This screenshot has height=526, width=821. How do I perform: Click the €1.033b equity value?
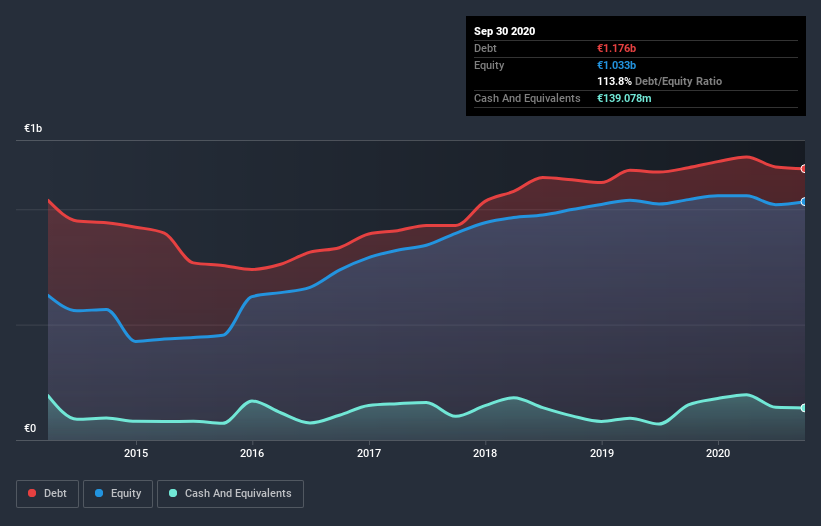(616, 65)
